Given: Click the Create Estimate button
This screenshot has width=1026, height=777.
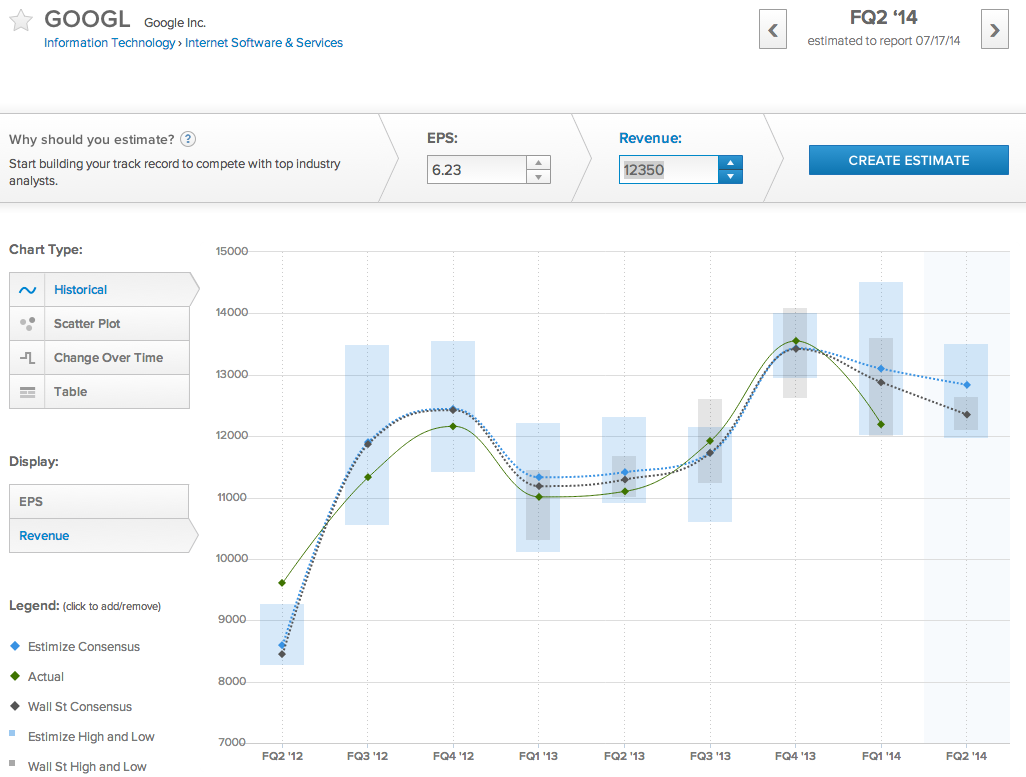Looking at the screenshot, I should pyautogui.click(x=909, y=160).
